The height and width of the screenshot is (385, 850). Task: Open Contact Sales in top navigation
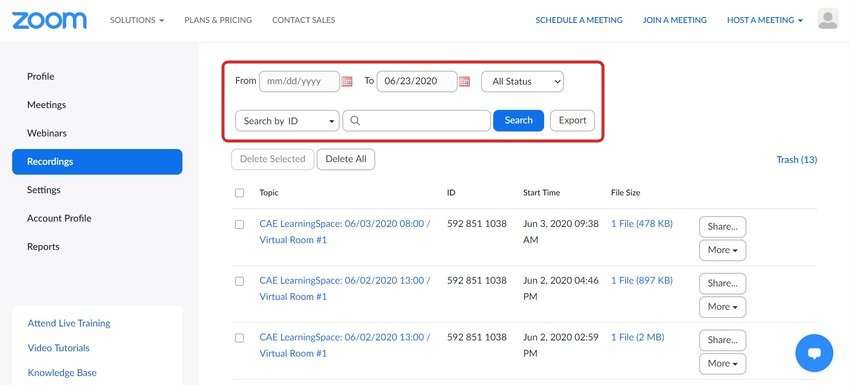[x=304, y=20]
